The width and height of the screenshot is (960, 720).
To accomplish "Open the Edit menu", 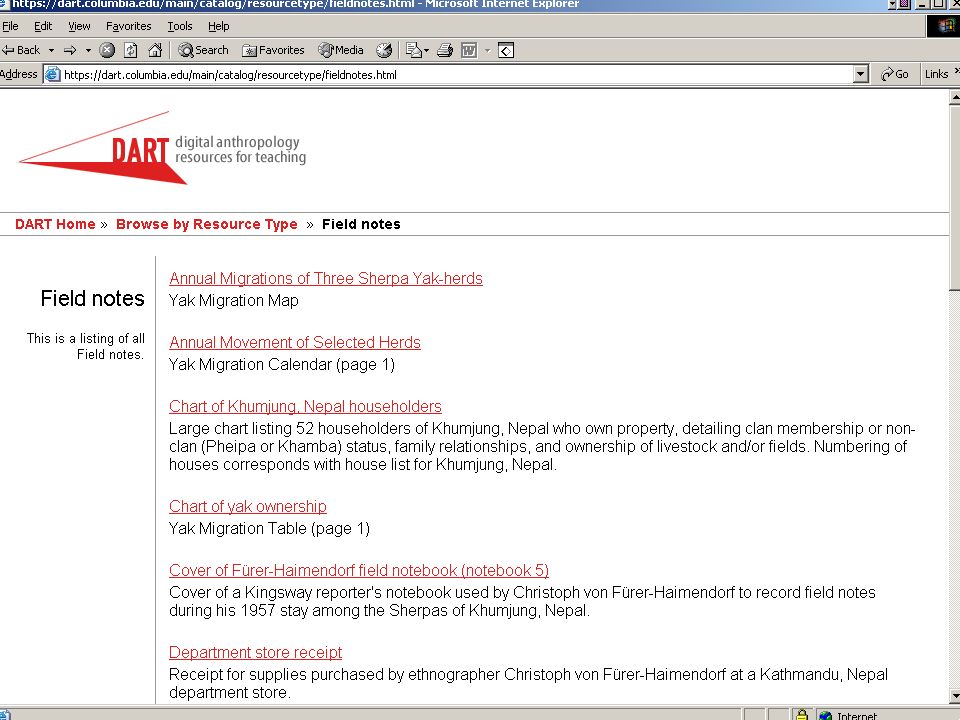I will coord(43,26).
